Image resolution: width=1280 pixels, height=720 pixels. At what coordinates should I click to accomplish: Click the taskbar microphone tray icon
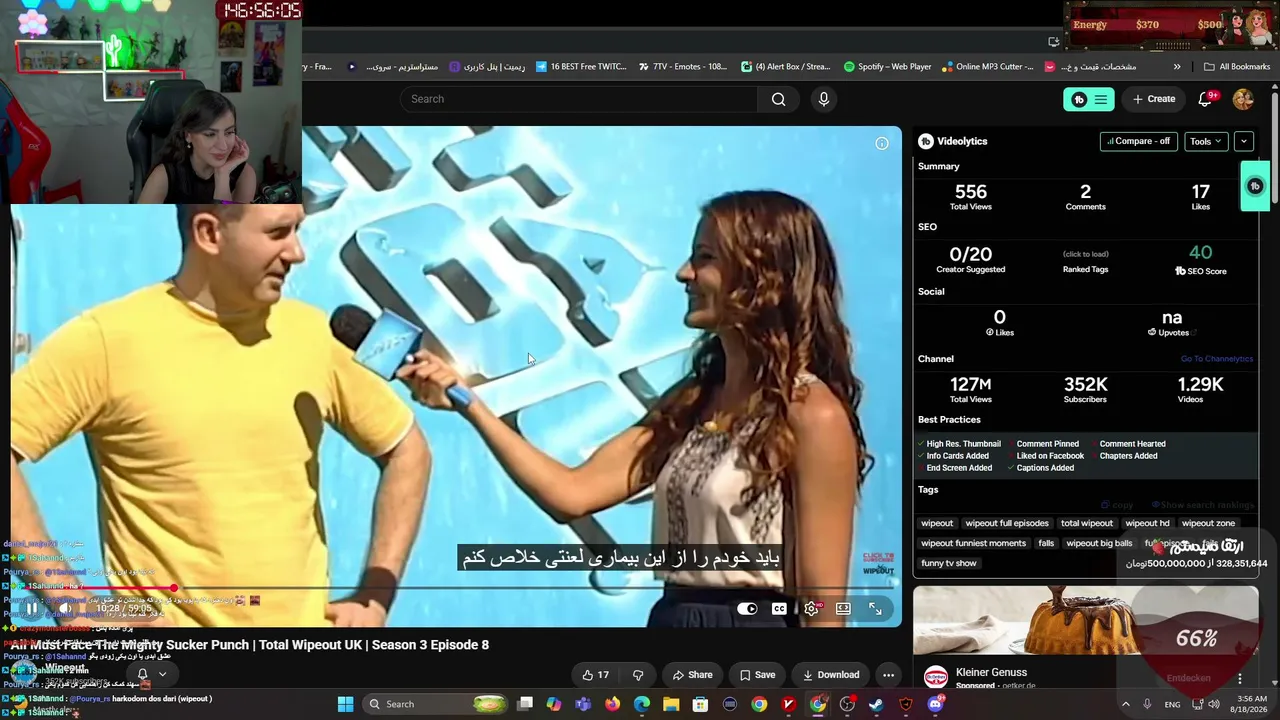pyautogui.click(x=1147, y=704)
